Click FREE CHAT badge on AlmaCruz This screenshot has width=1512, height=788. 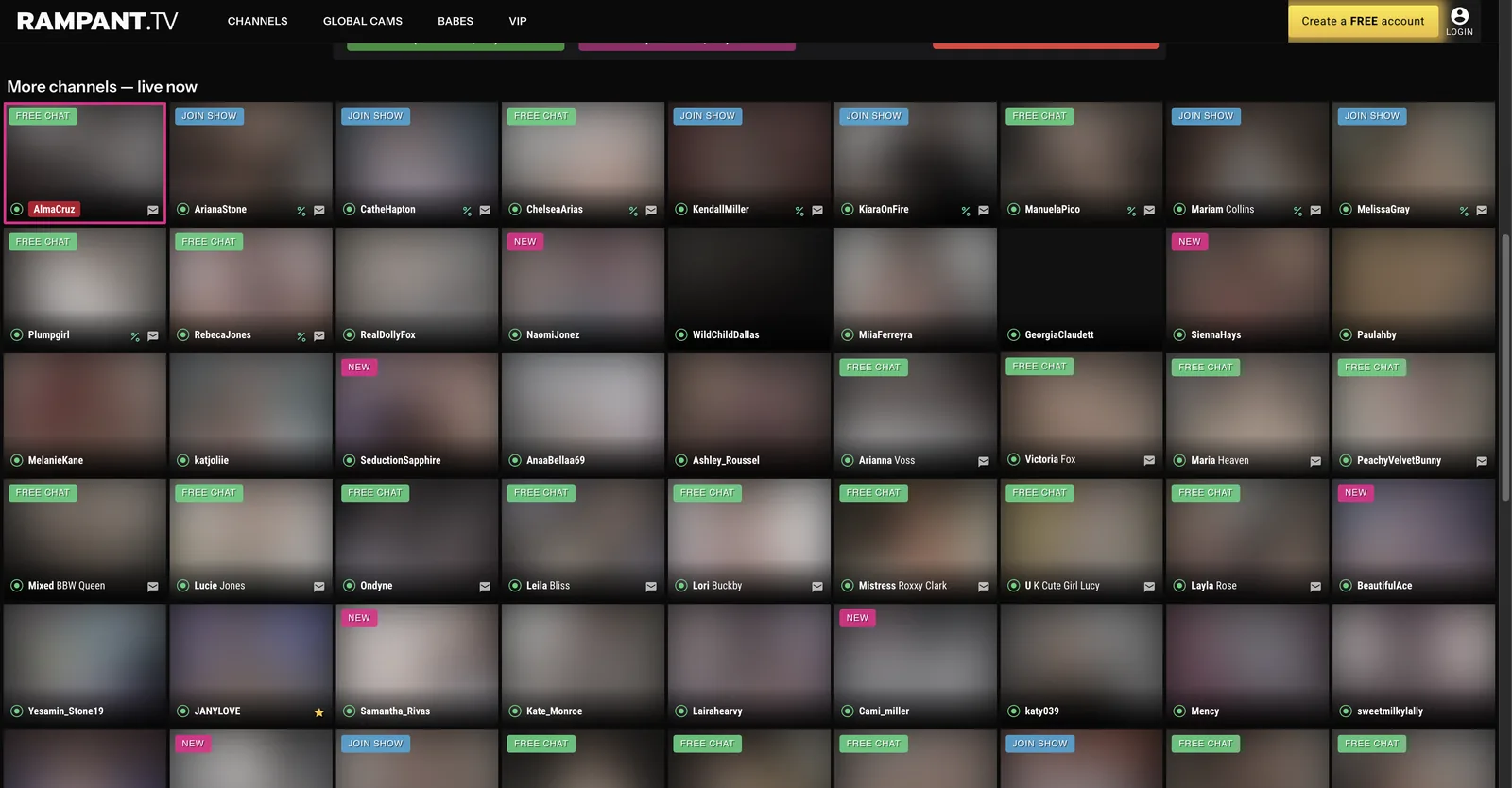tap(43, 116)
